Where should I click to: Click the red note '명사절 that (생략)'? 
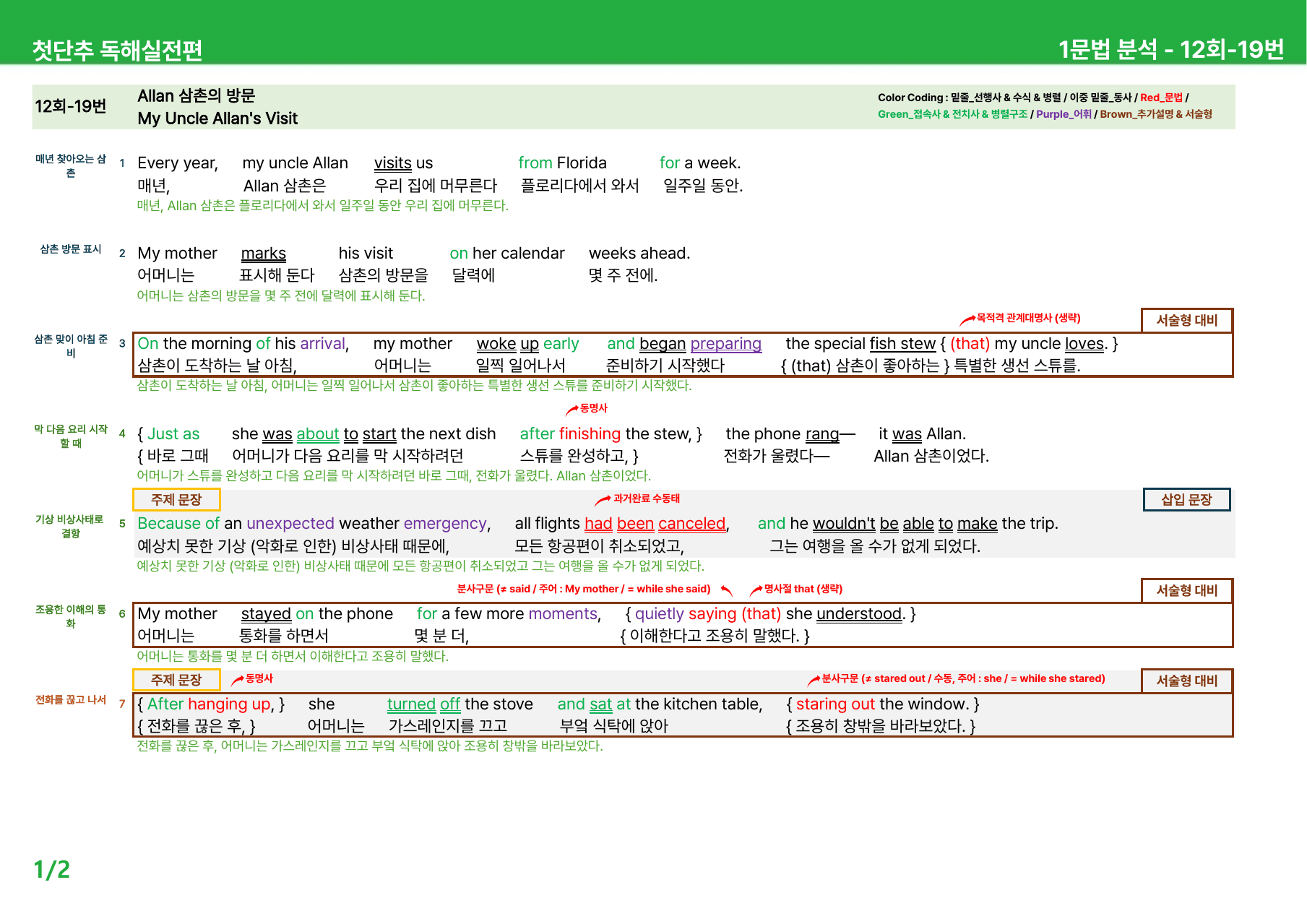click(803, 589)
